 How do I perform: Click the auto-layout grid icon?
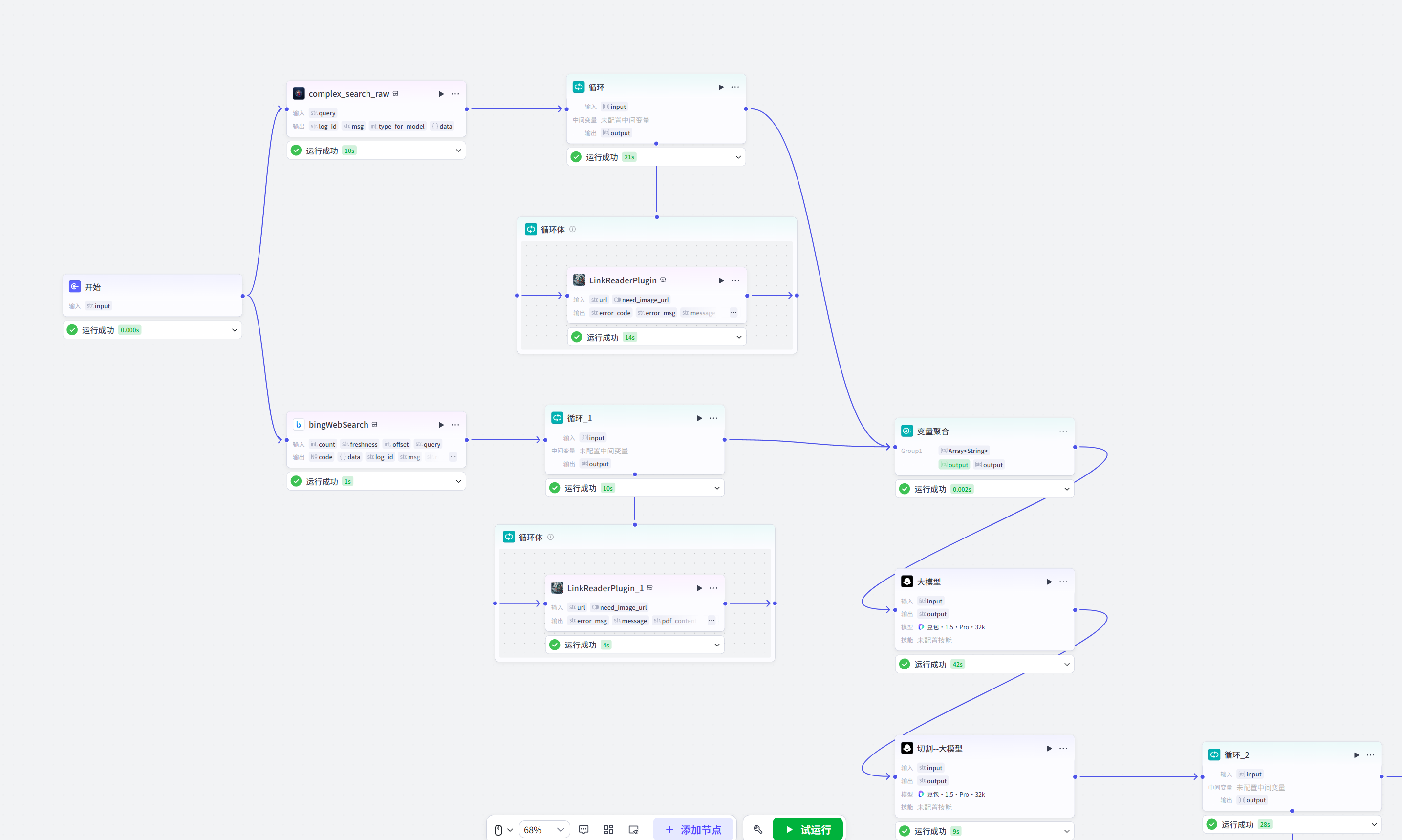tap(608, 829)
